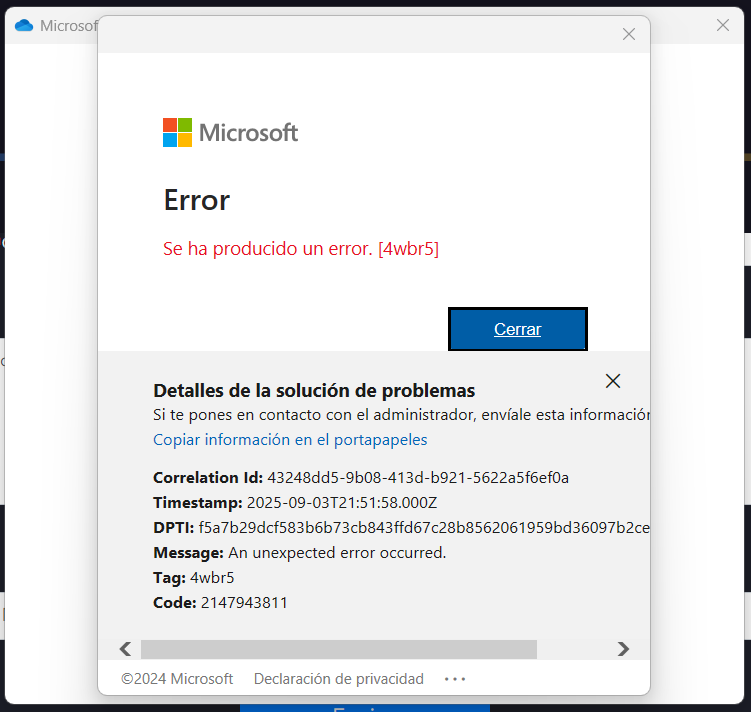Click 'Detalles de la solución de problemas' heading
The height and width of the screenshot is (712, 751).
click(313, 391)
